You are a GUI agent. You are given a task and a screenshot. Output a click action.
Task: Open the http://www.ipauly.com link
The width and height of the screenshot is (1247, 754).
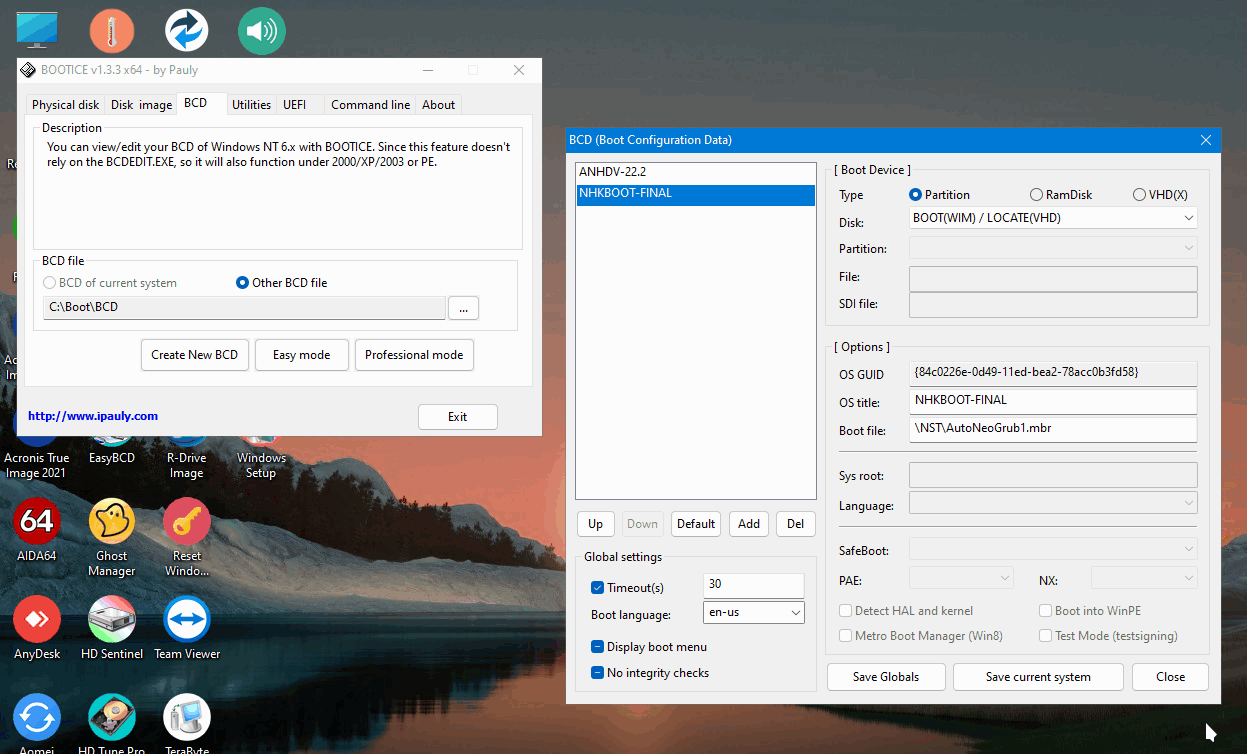pos(93,416)
